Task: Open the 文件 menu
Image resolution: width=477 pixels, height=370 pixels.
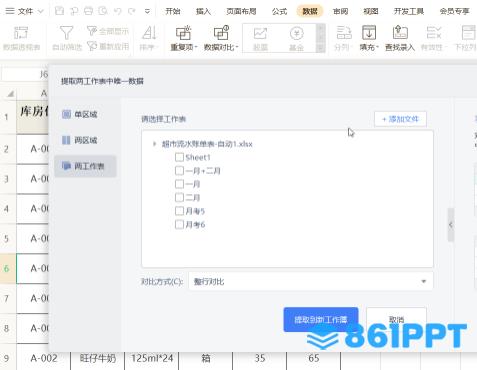Action: [x=24, y=11]
